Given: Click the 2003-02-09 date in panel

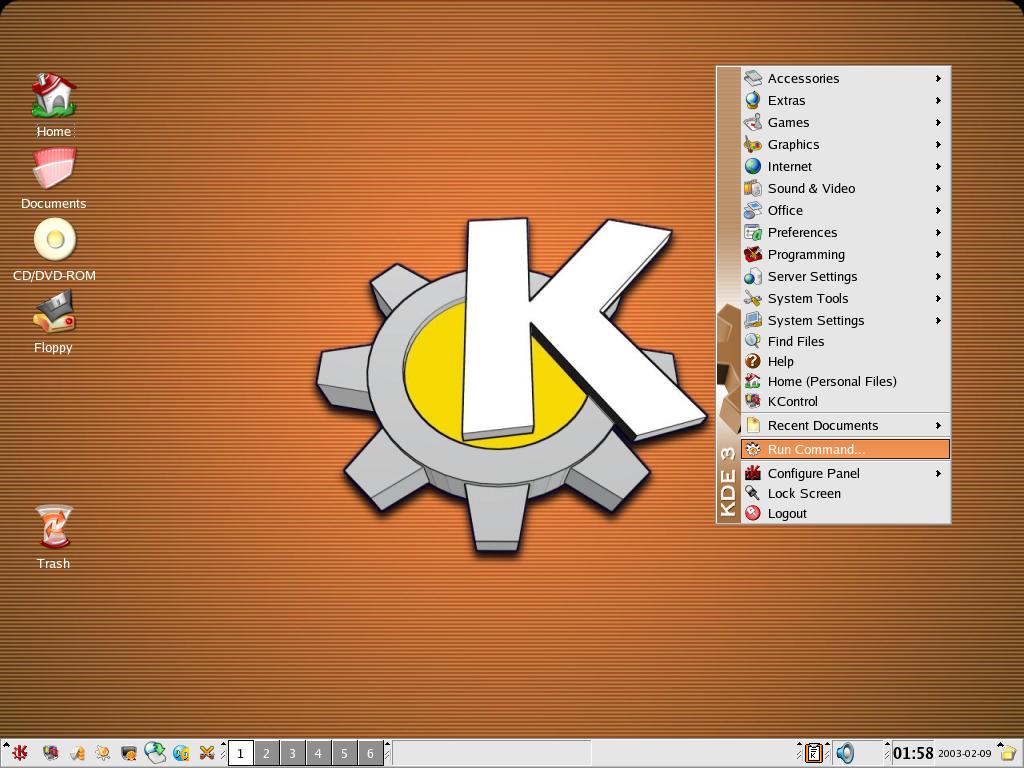Looking at the screenshot, I should point(965,754).
